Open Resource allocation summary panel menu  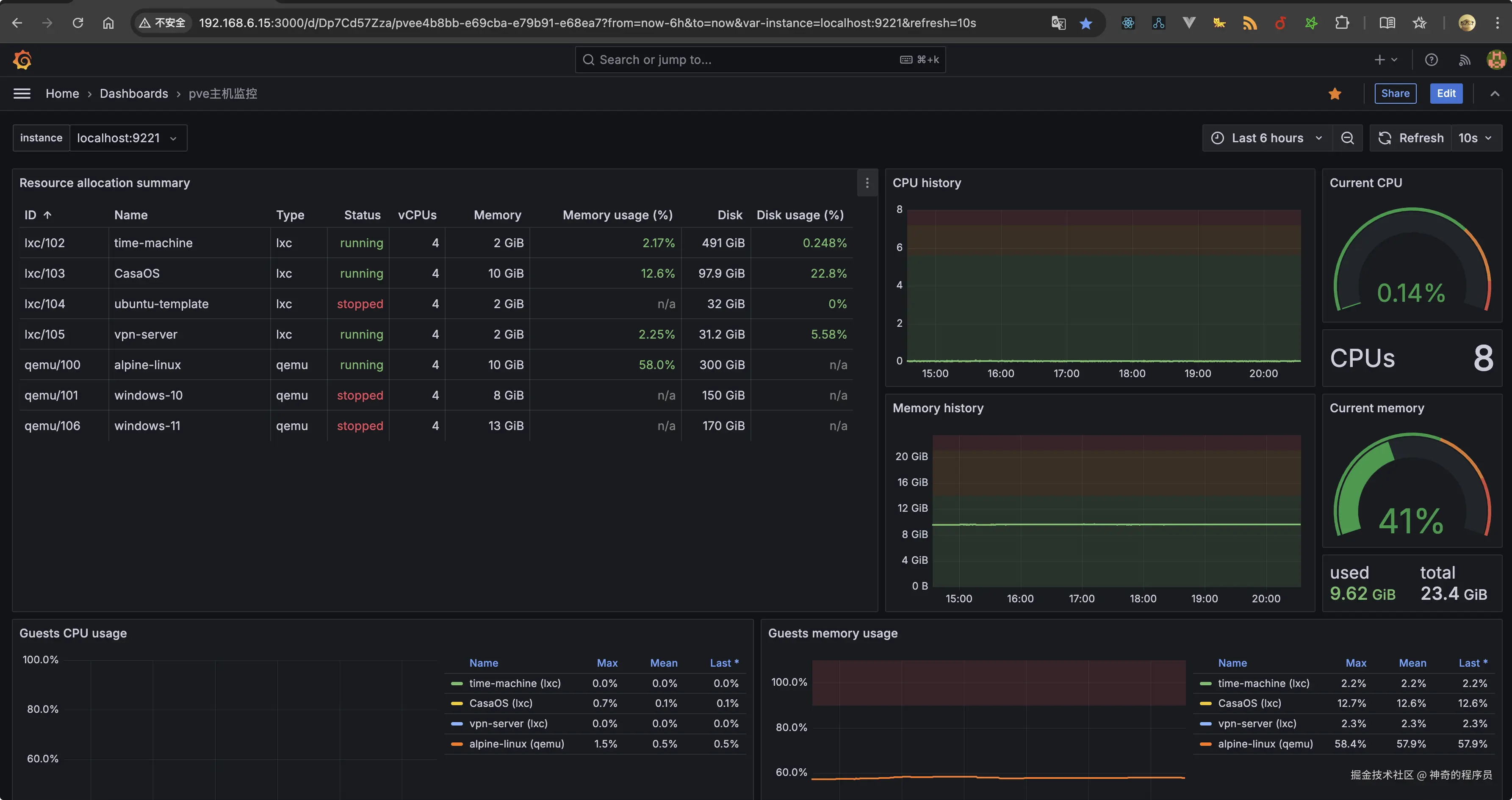pyautogui.click(x=867, y=183)
